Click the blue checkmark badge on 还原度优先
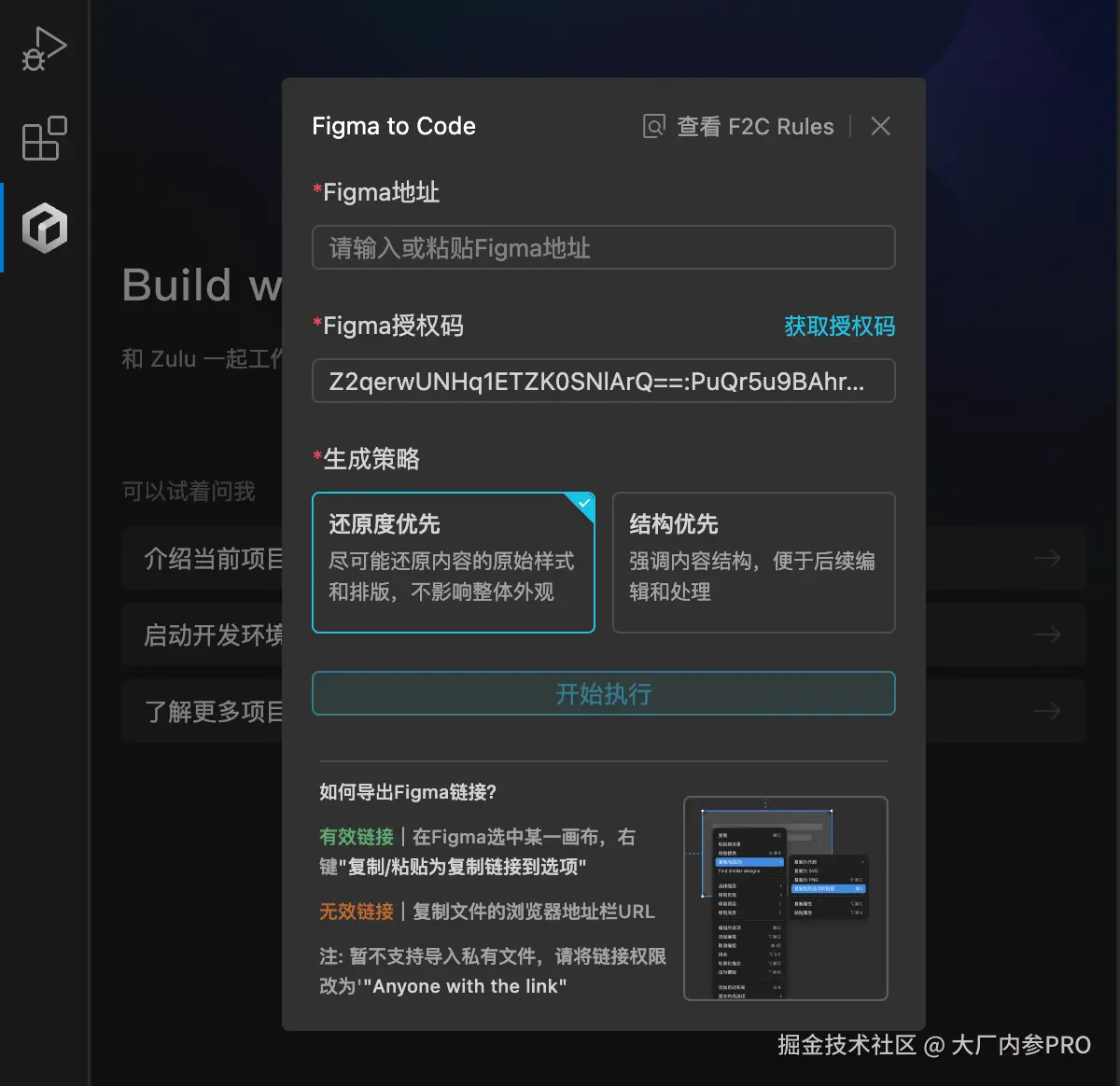 pyautogui.click(x=581, y=505)
